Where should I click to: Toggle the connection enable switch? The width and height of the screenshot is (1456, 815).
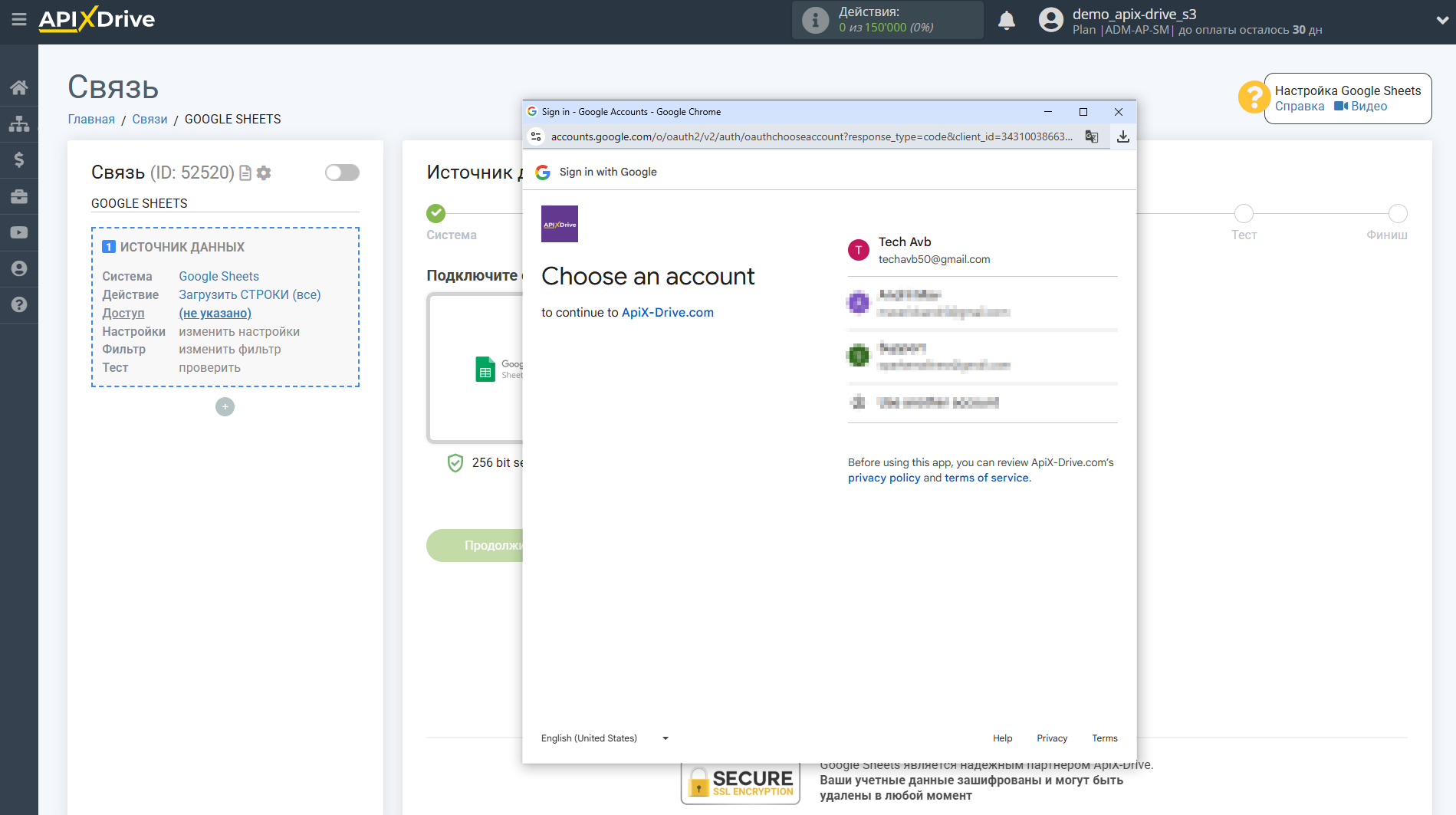point(342,173)
